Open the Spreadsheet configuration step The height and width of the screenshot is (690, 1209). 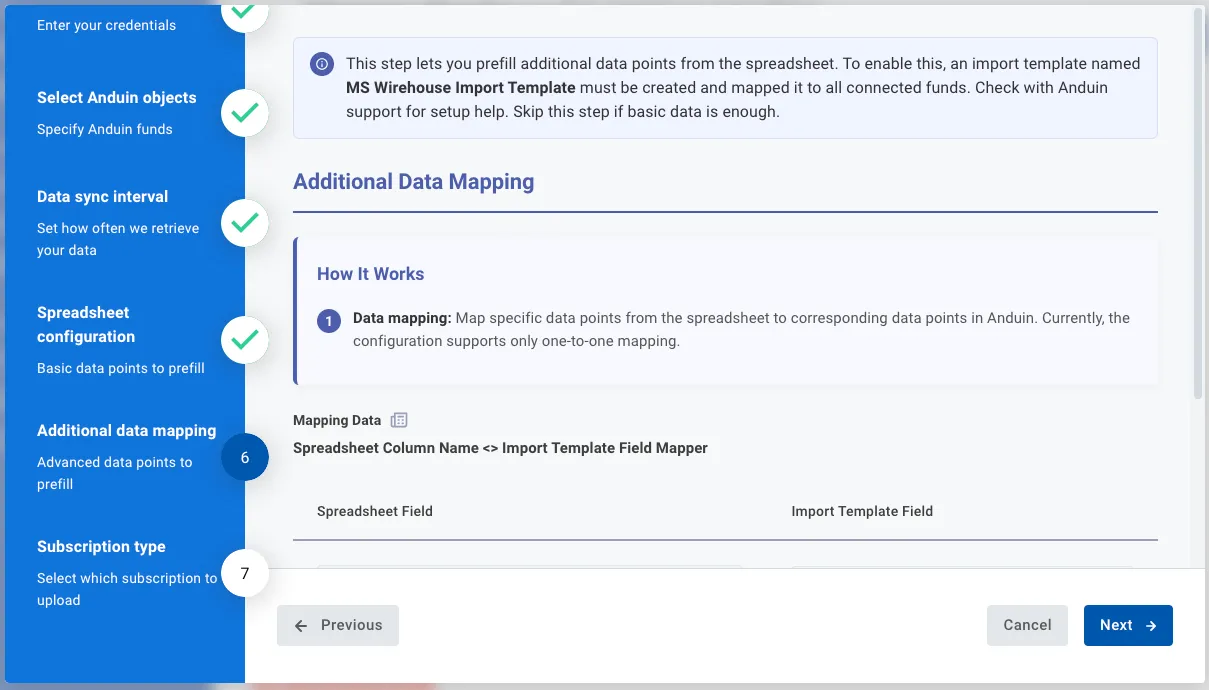click(x=86, y=325)
